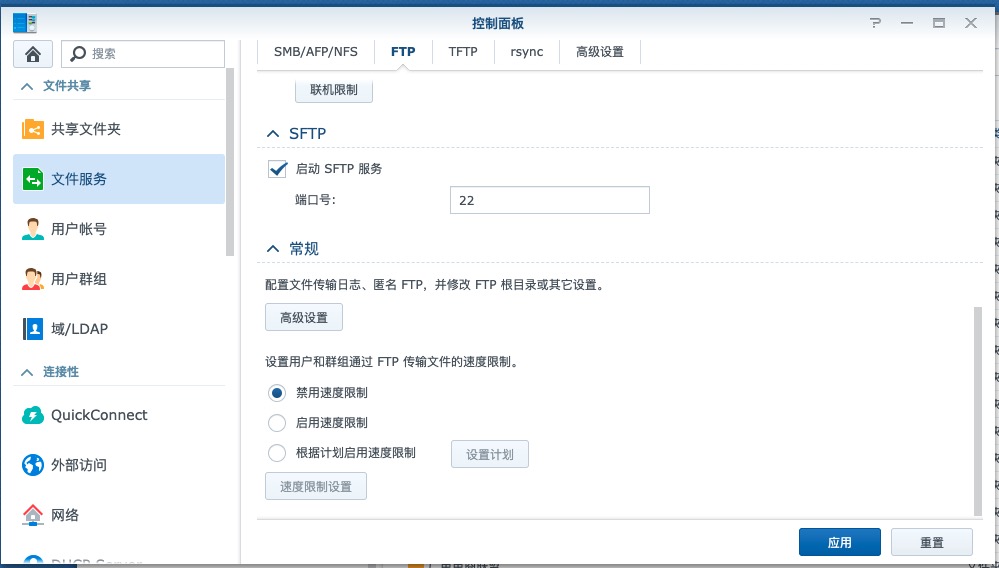Collapse the General (常规) section
Image resolution: width=999 pixels, height=568 pixels.
pos(272,249)
